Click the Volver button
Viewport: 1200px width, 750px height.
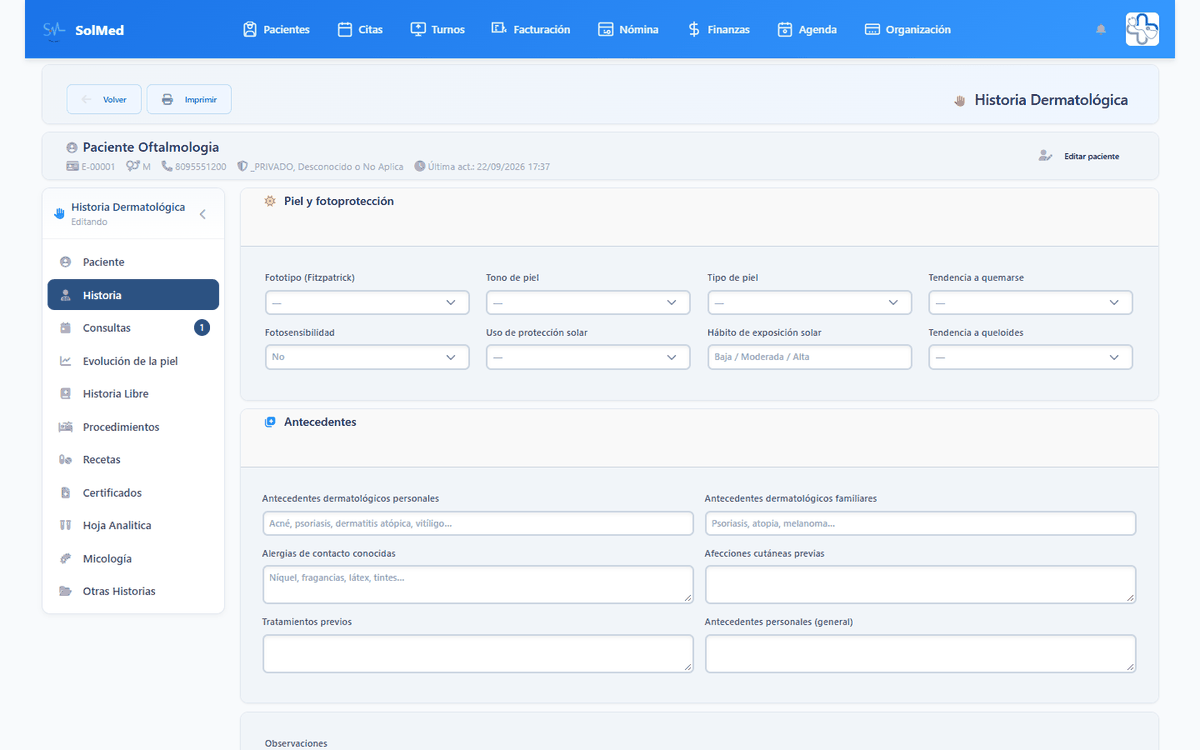pos(104,99)
